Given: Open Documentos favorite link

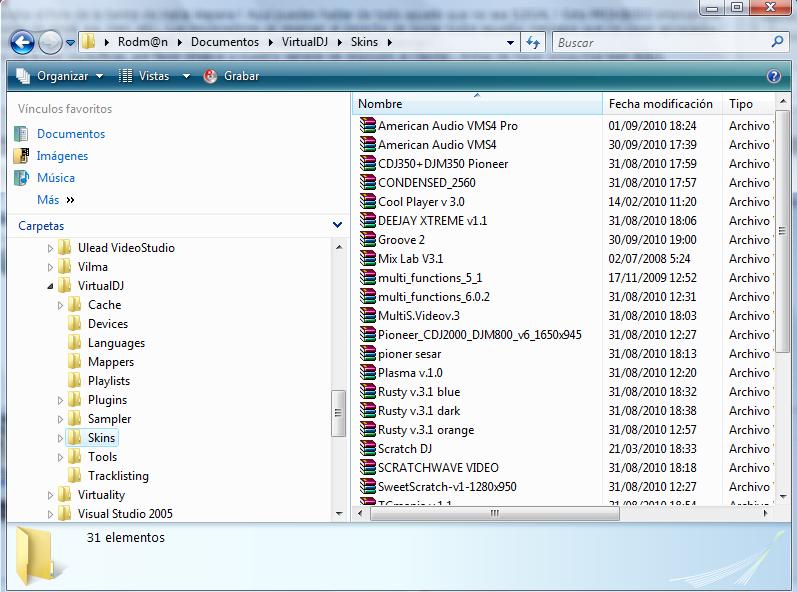Looking at the screenshot, I should point(71,134).
